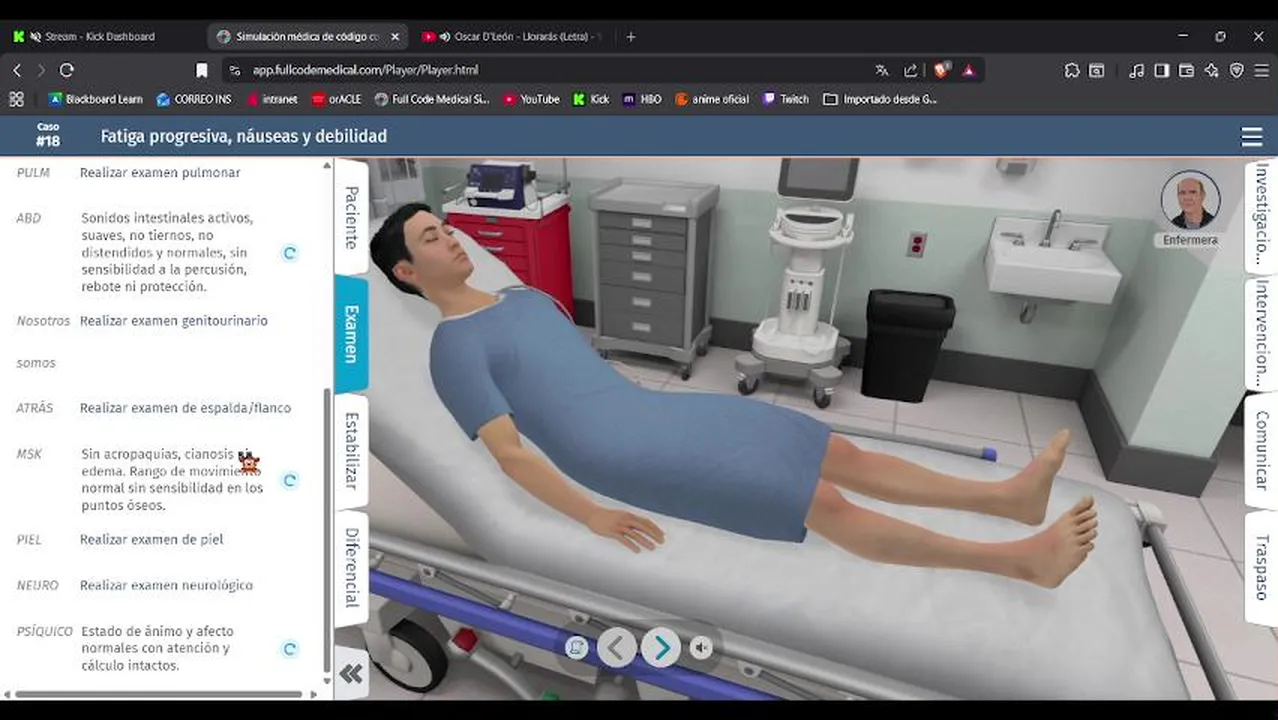Screen dimensions: 1278x720
Task: Refresh the MSK exam result
Action: [290, 480]
